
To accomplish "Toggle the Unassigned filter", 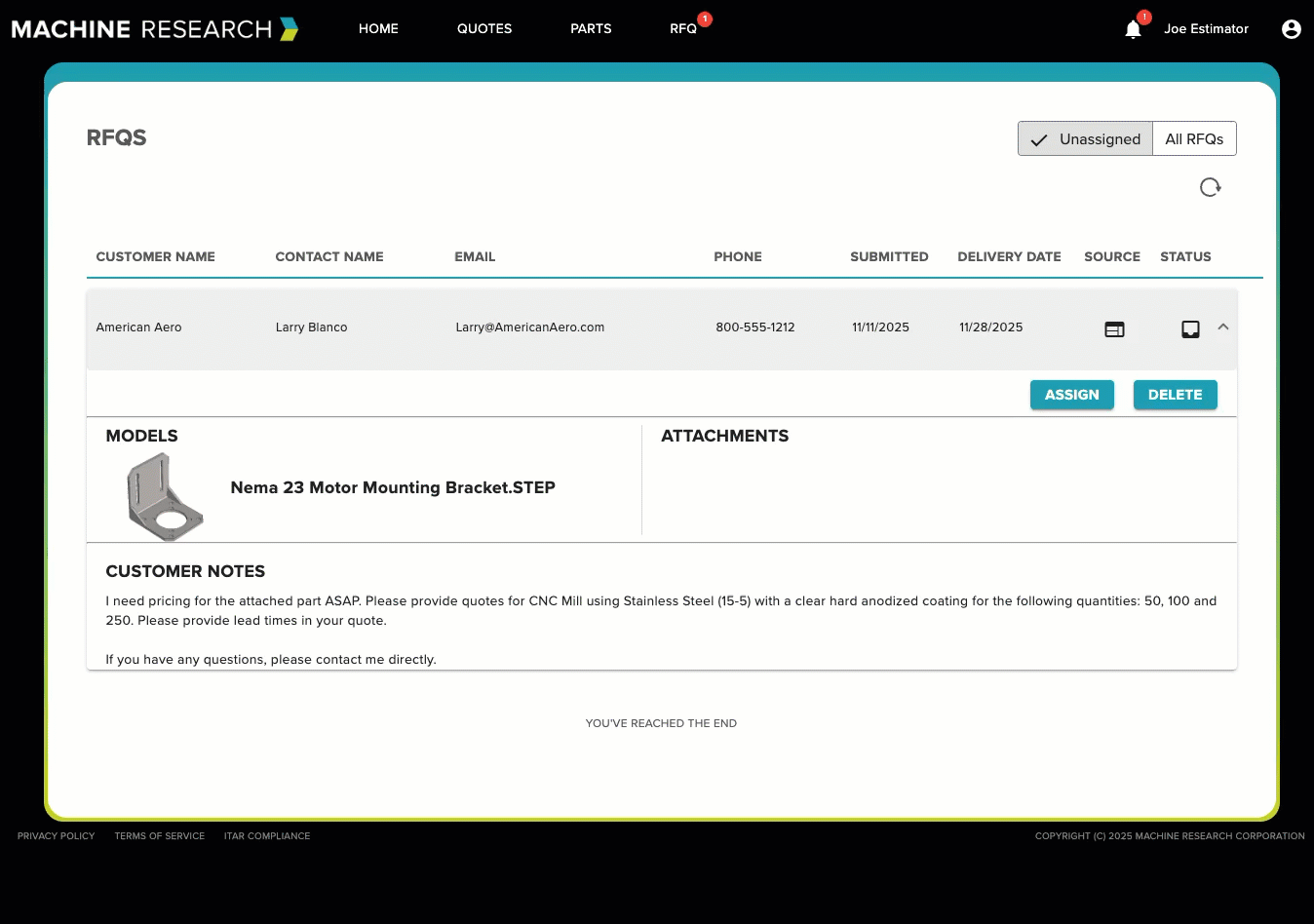I will [1085, 139].
